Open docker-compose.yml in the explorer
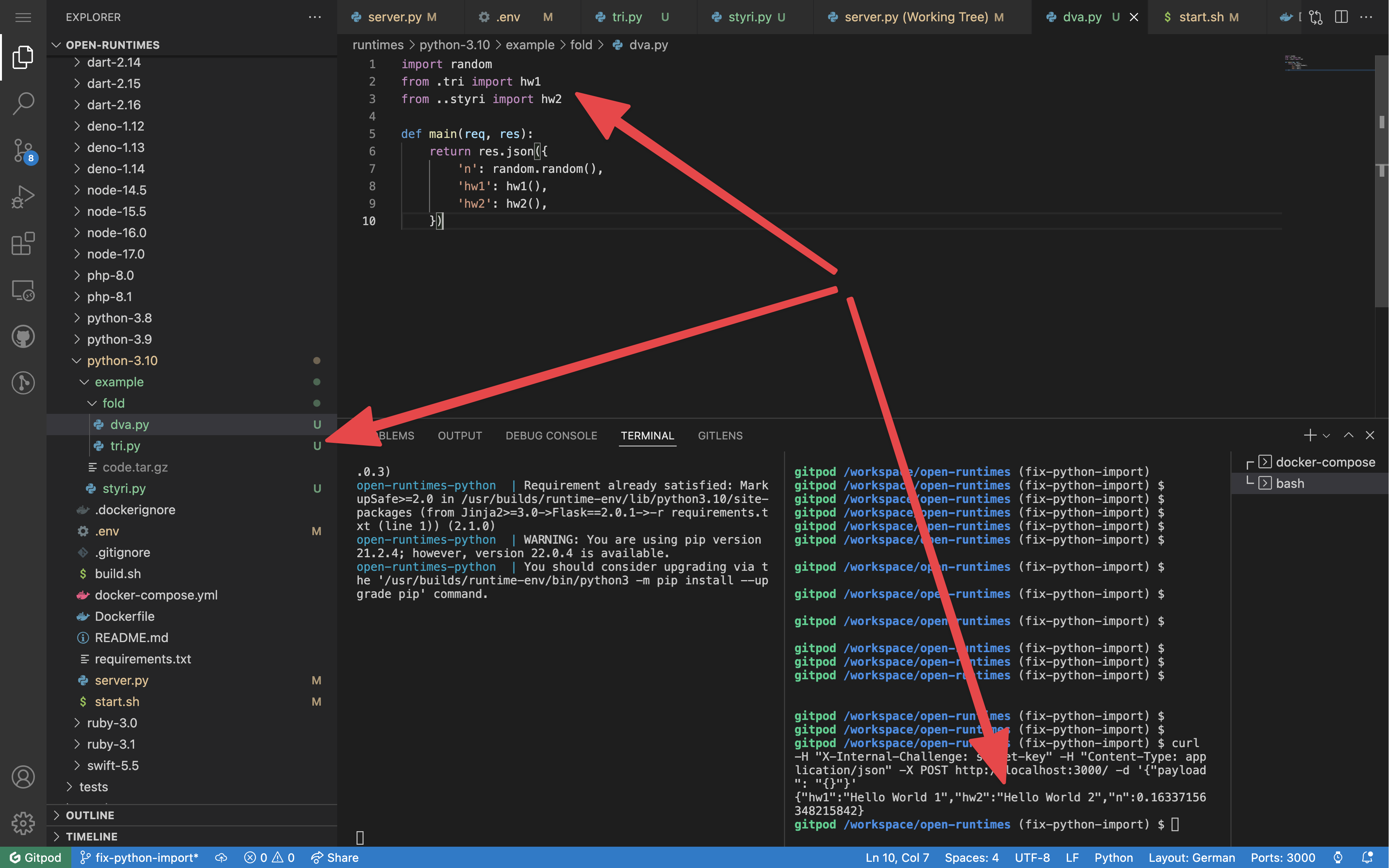 tap(156, 595)
